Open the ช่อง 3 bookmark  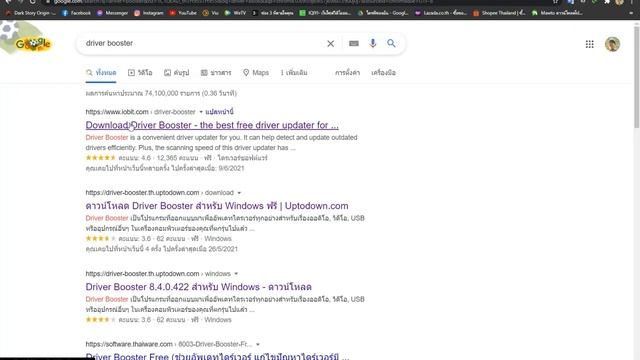[273, 13]
